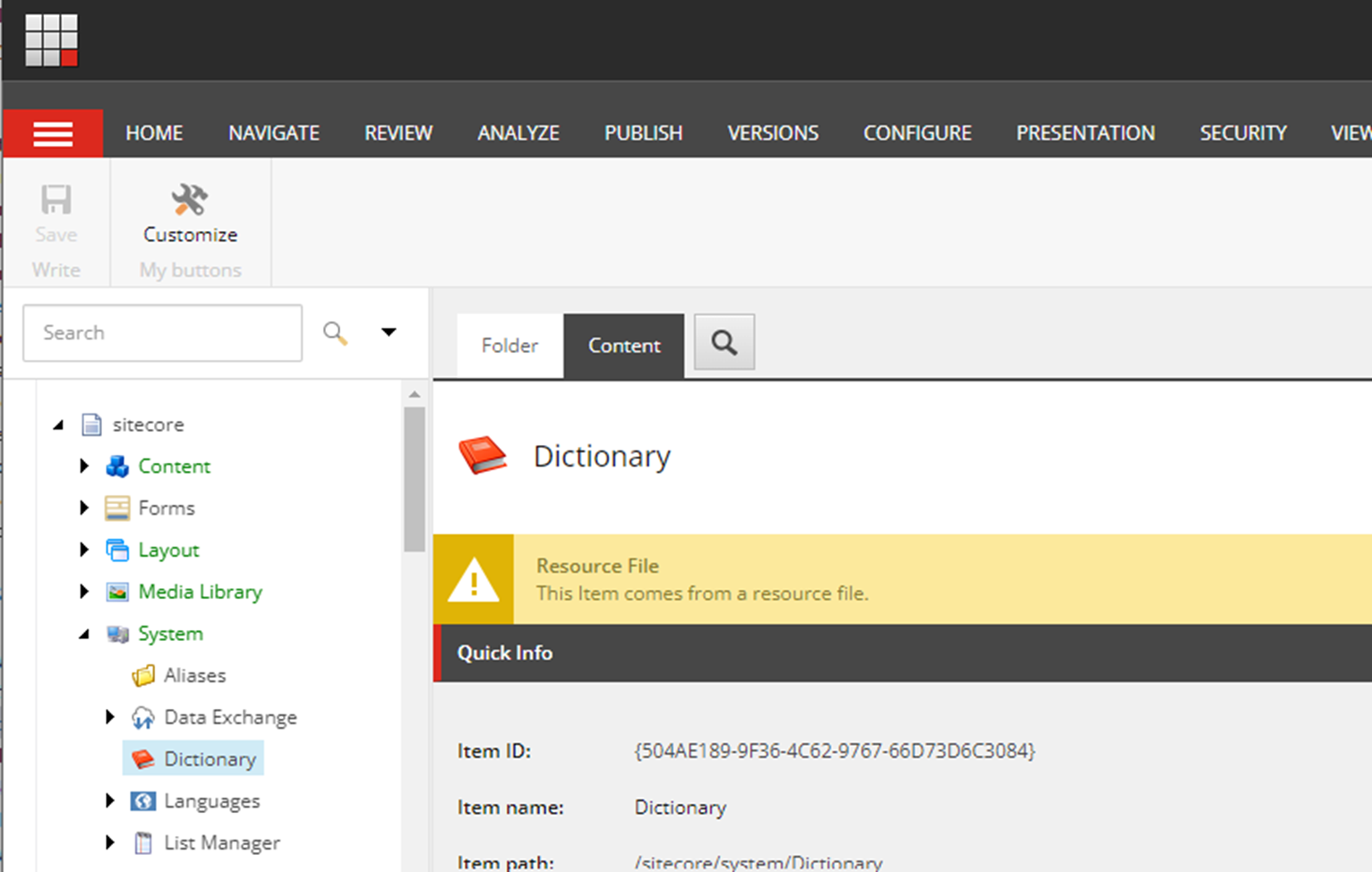Expand the Content tree node

pos(84,466)
